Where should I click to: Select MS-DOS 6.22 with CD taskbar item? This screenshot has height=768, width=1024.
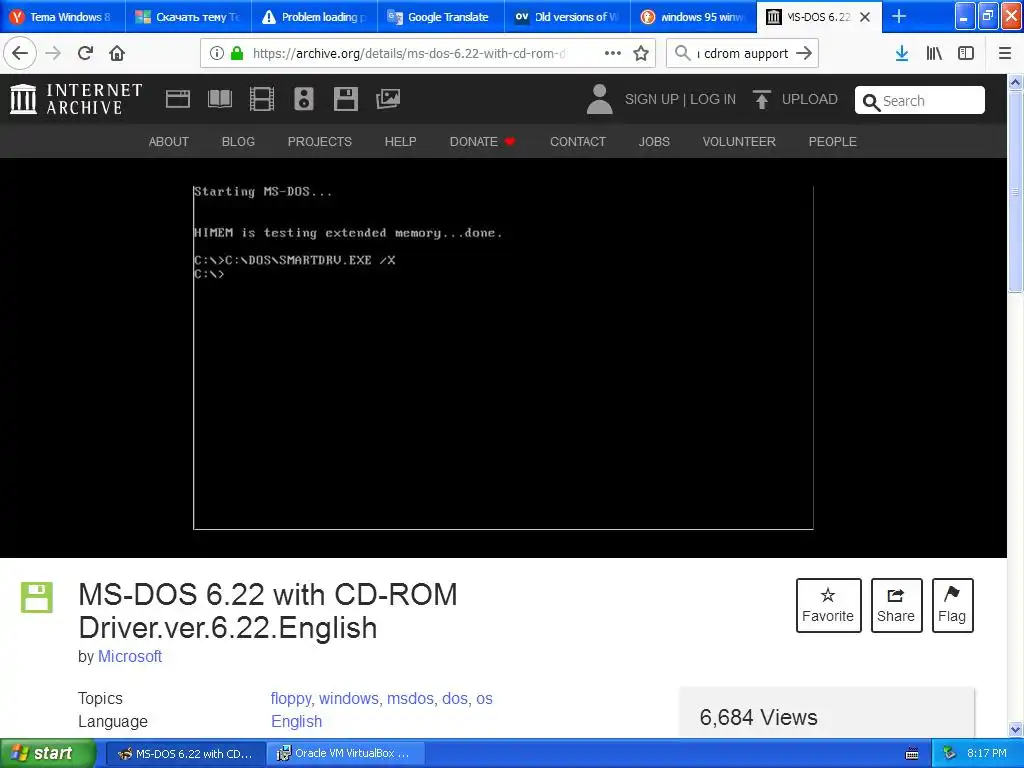(x=185, y=753)
